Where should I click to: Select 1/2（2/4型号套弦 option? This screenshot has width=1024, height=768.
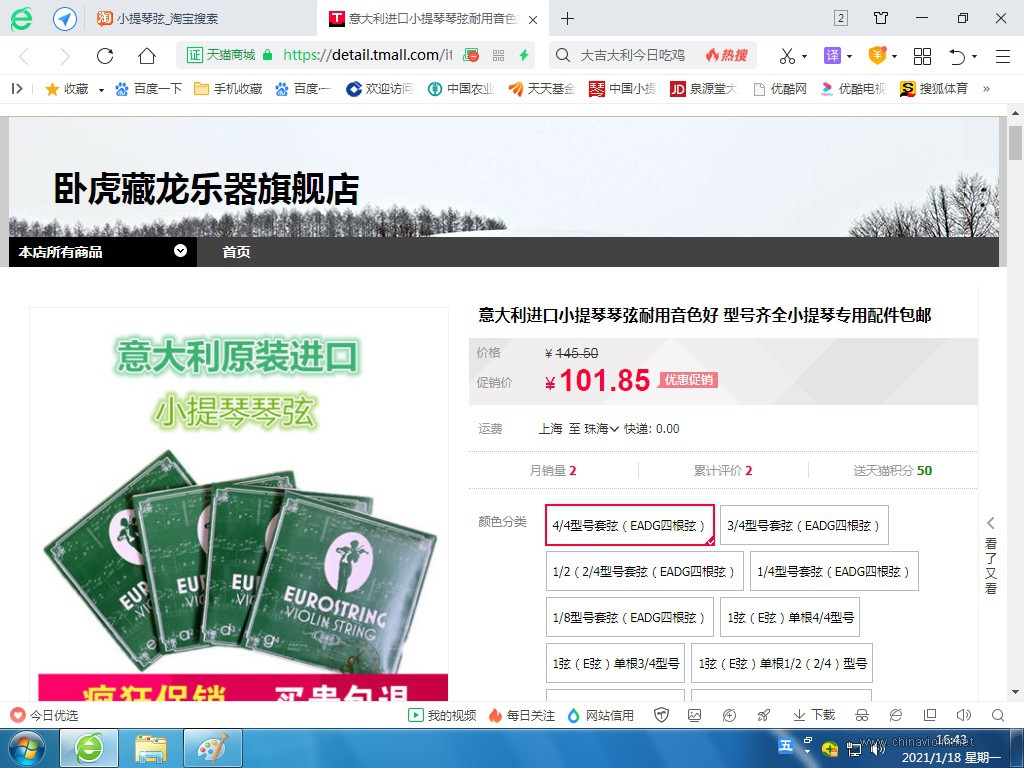click(645, 571)
